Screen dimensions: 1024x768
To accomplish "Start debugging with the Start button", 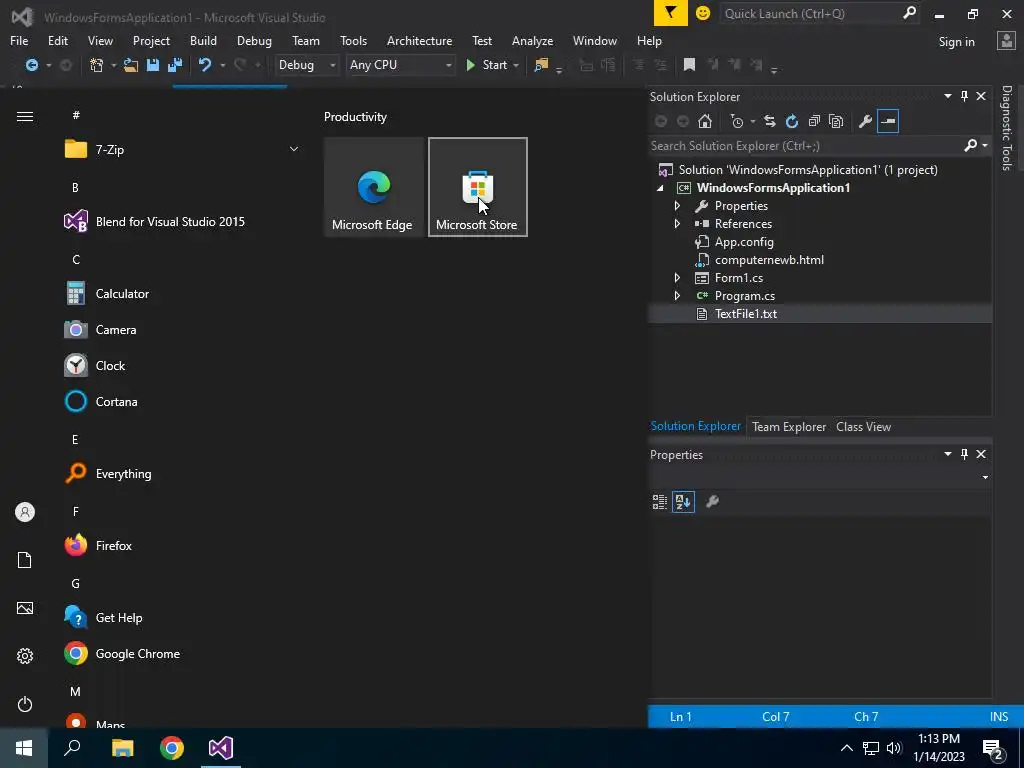I will (487, 65).
